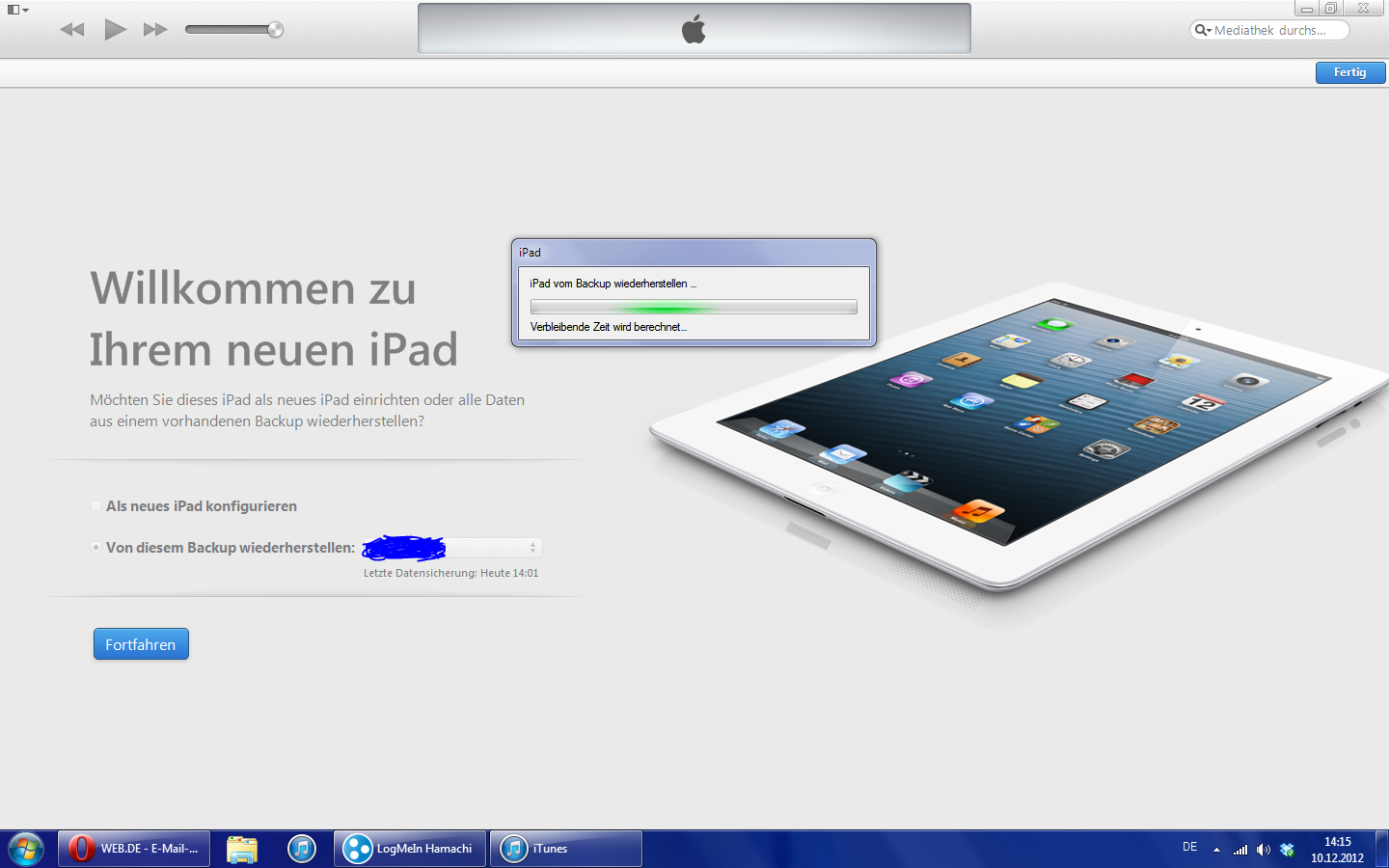This screenshot has width=1389, height=868.
Task: Click the Fertig button
Action: click(1350, 72)
